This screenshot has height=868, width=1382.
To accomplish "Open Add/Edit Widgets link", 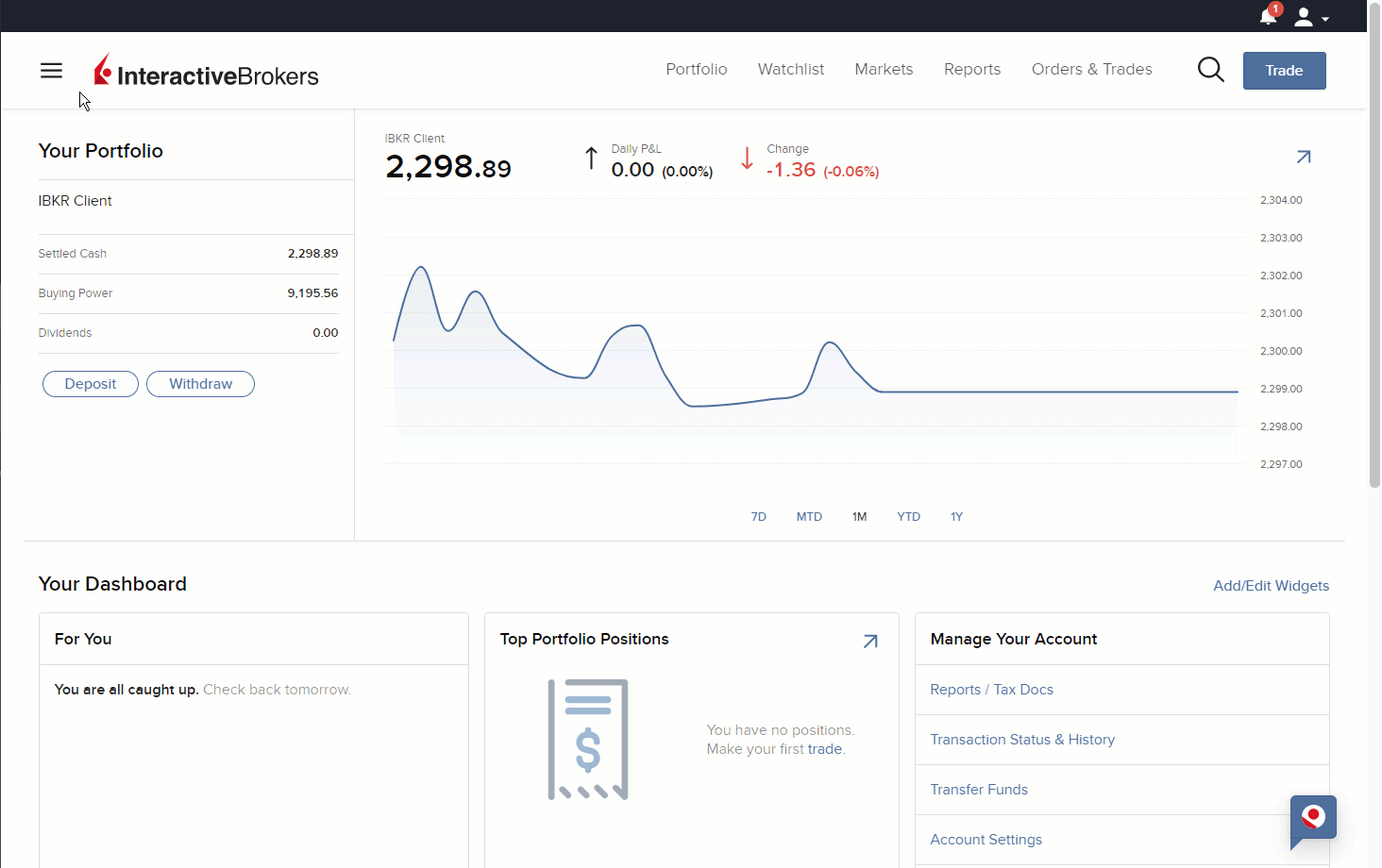I will click(x=1271, y=586).
